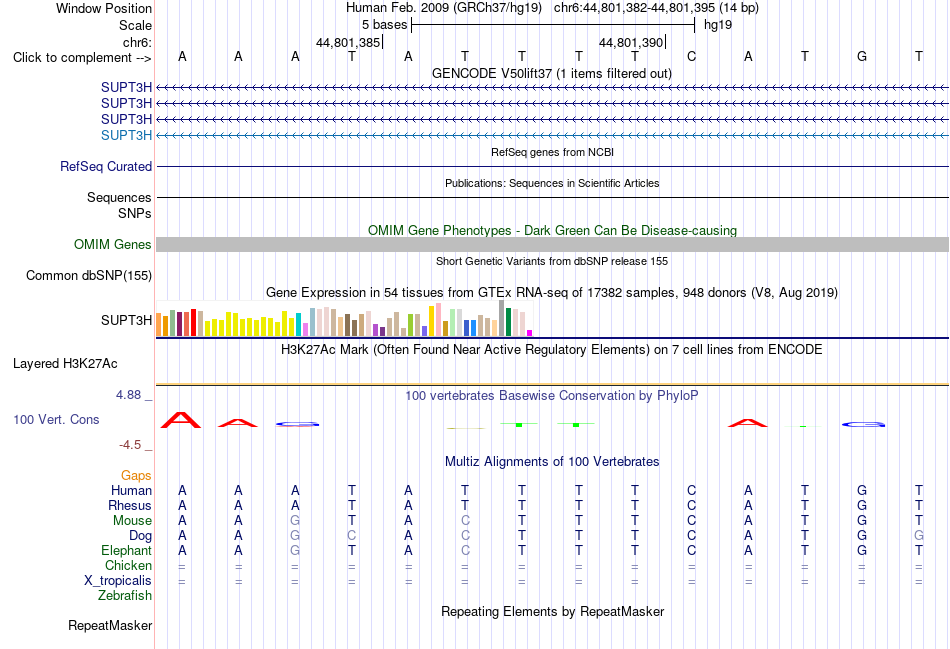Click the 44,801,385 ruler coordinate

(348, 42)
